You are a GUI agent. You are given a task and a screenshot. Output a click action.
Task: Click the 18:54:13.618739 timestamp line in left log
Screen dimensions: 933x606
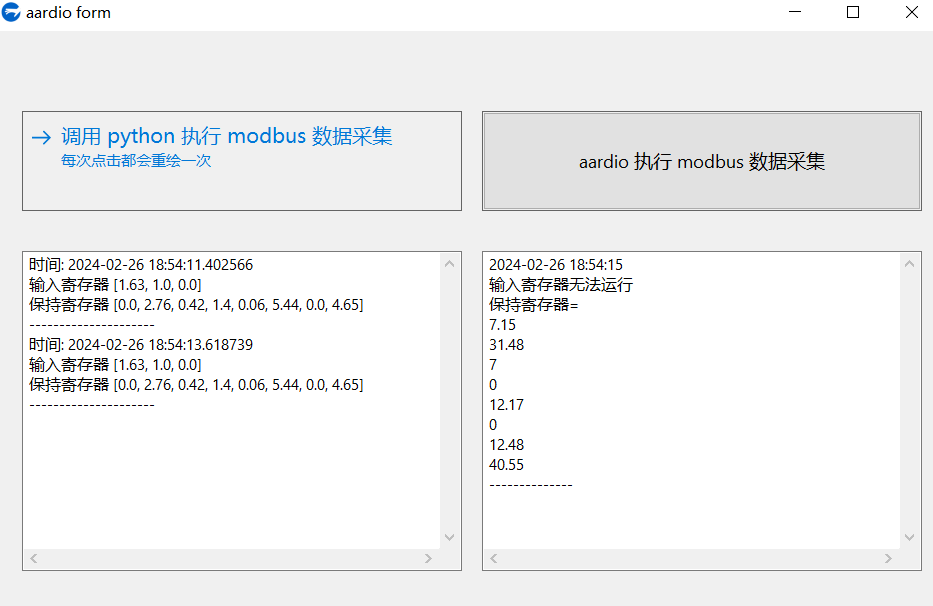tap(141, 345)
